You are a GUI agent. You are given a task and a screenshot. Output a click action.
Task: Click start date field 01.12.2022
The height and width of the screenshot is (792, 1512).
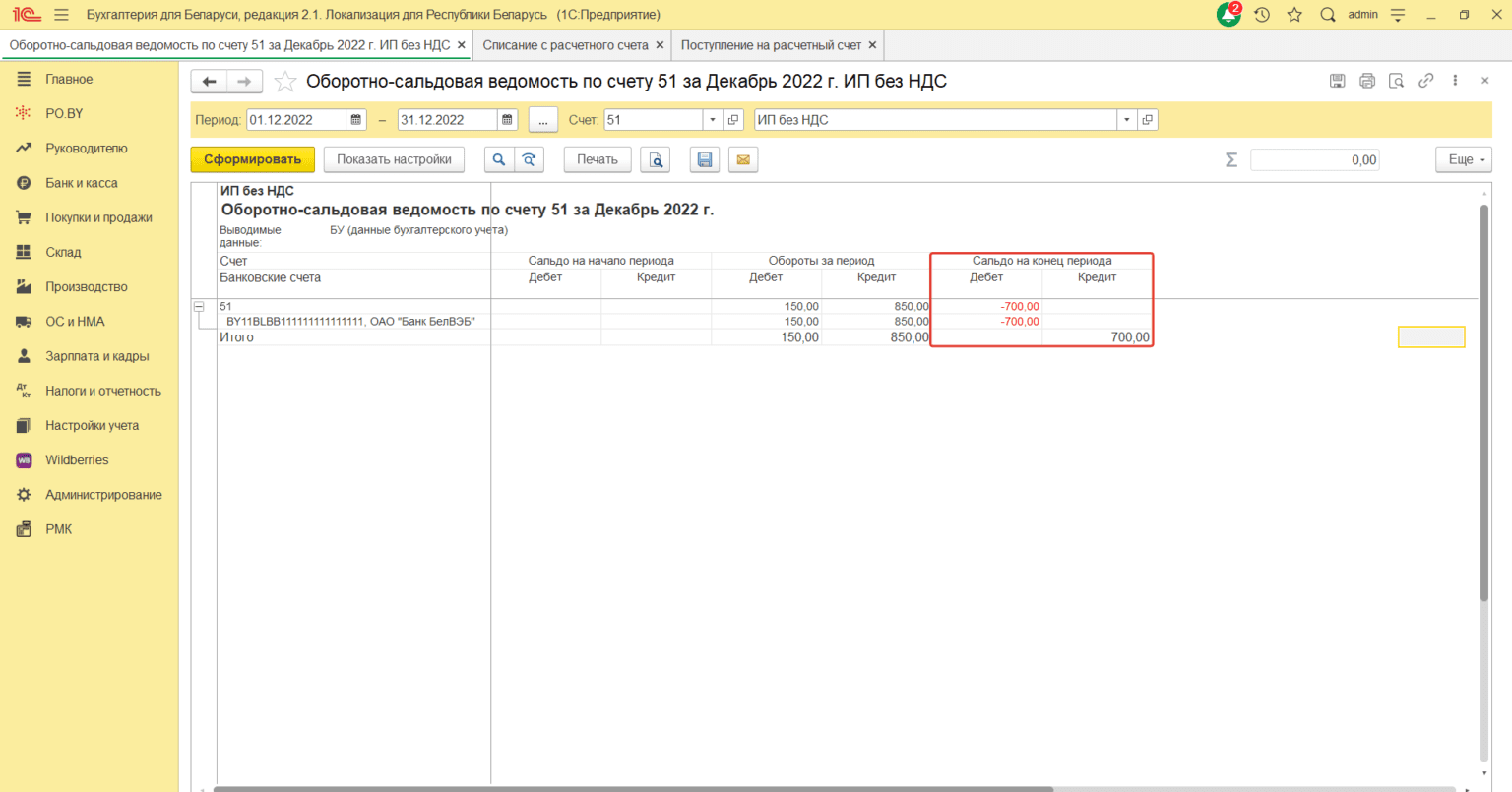click(x=296, y=120)
